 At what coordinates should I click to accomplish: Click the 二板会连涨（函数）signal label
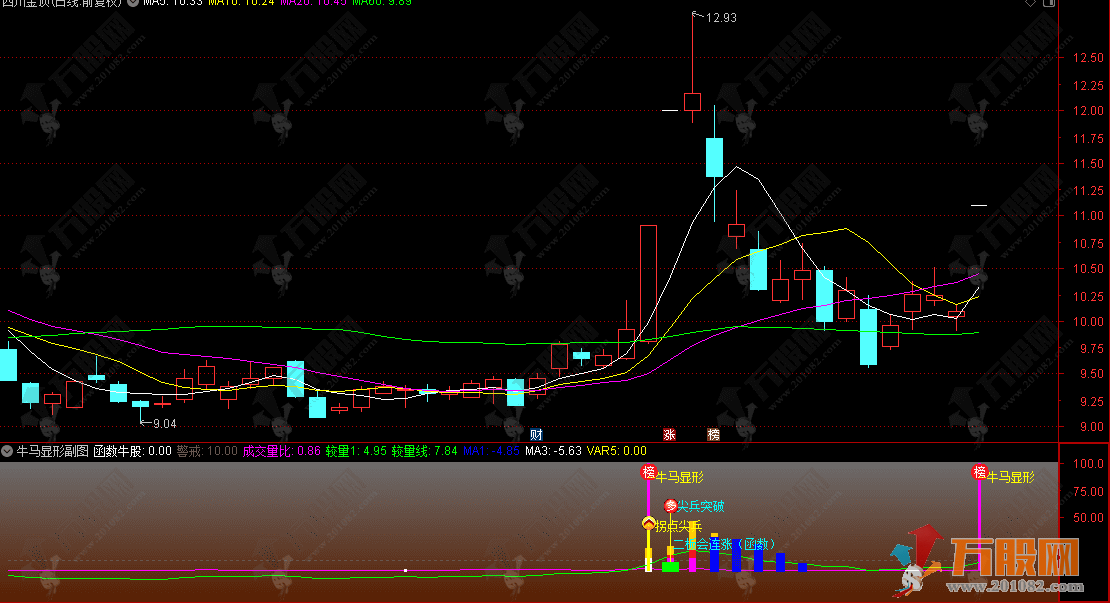click(725, 544)
